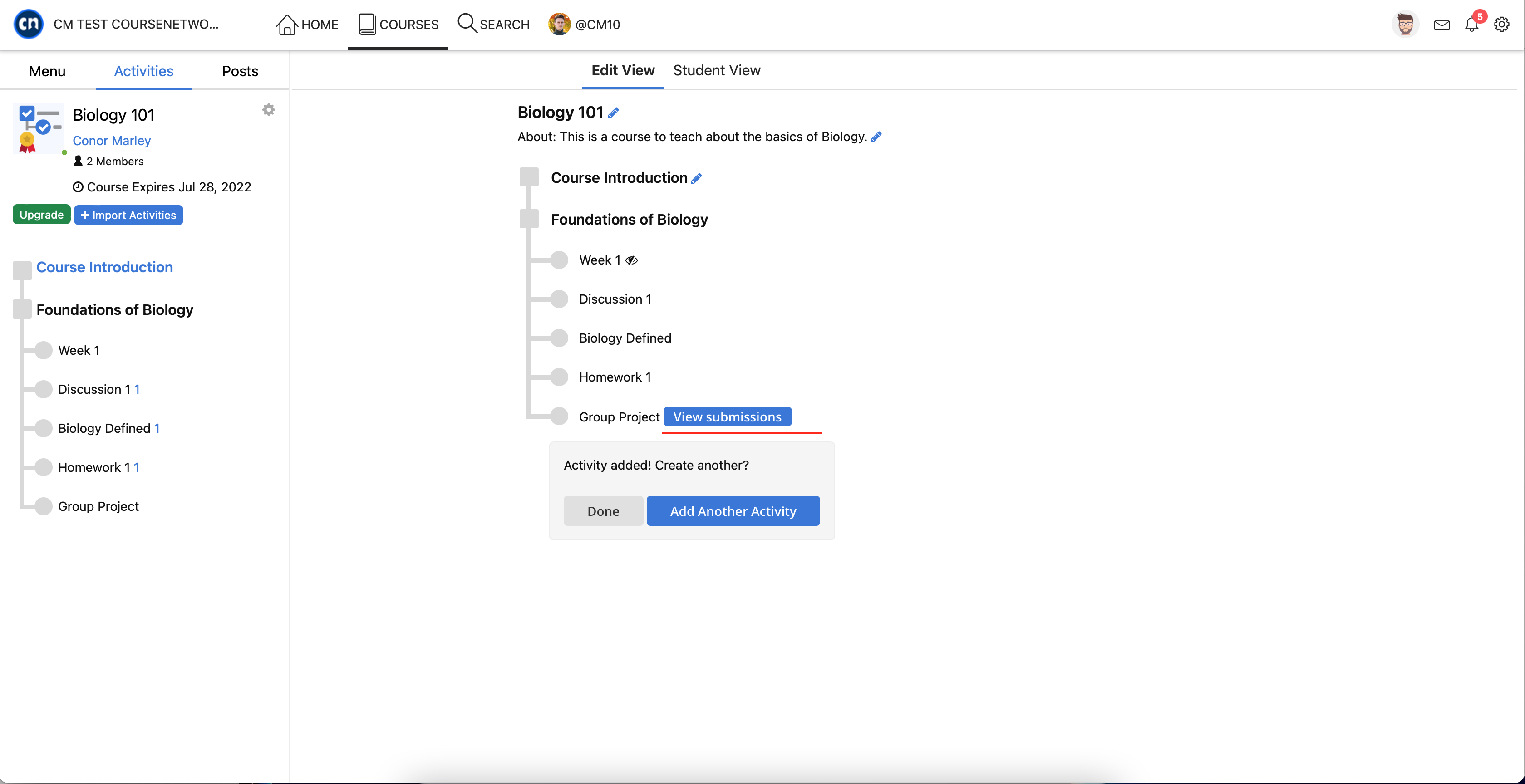This screenshot has width=1525, height=784.
Task: Select Discussion 1 in sidebar
Action: (94, 389)
